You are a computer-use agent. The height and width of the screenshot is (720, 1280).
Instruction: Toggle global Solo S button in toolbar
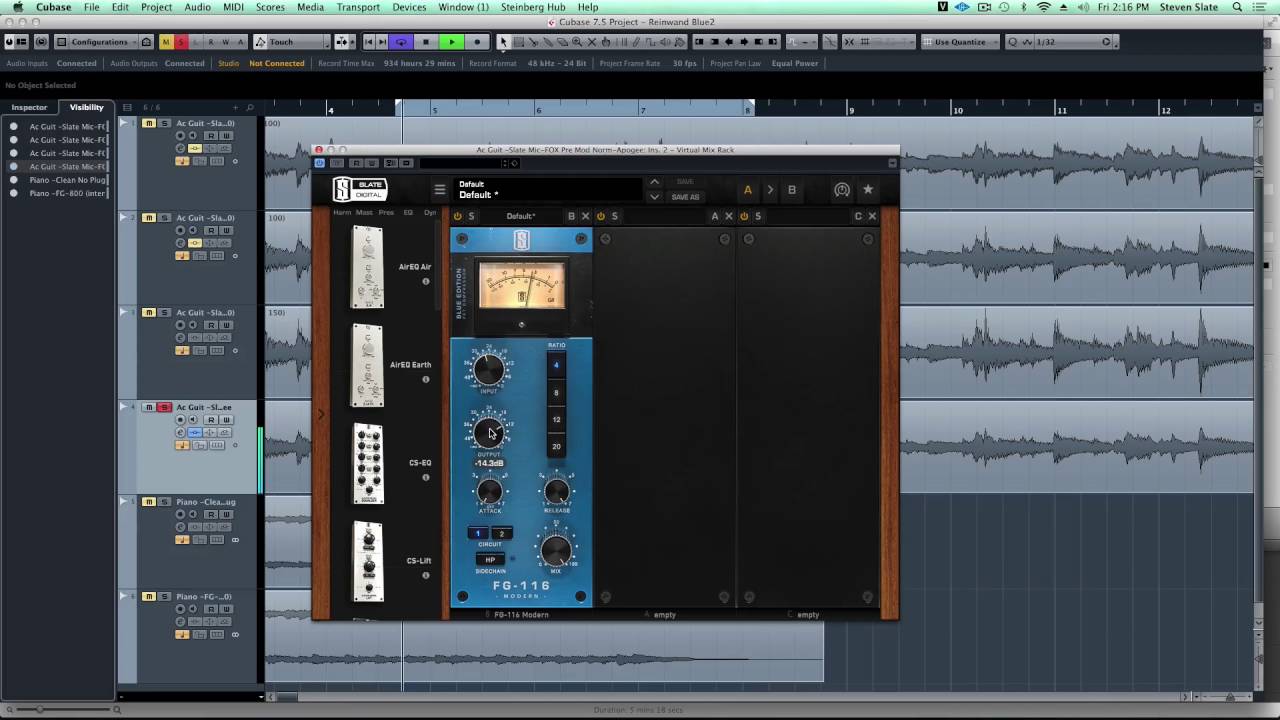[181, 42]
